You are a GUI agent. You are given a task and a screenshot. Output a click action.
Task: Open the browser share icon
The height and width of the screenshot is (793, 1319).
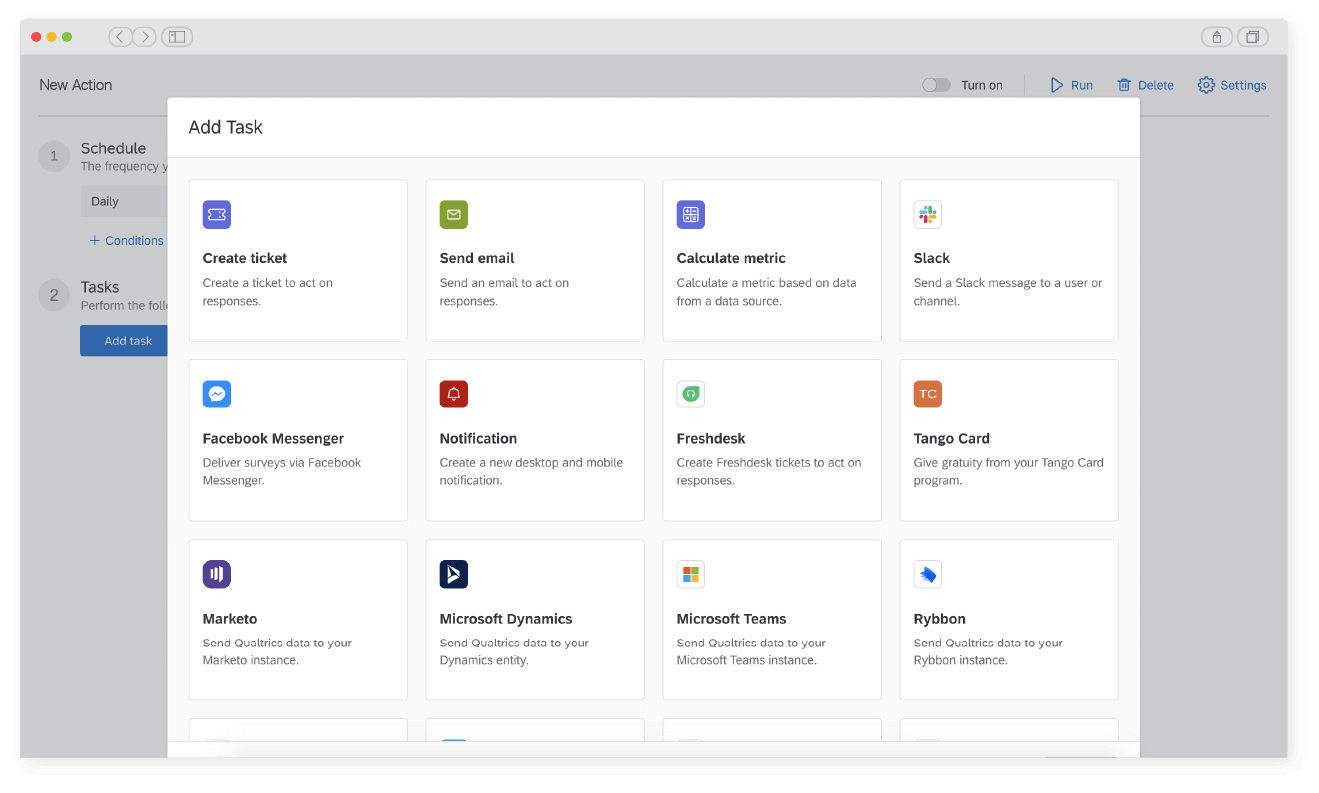click(x=1217, y=37)
